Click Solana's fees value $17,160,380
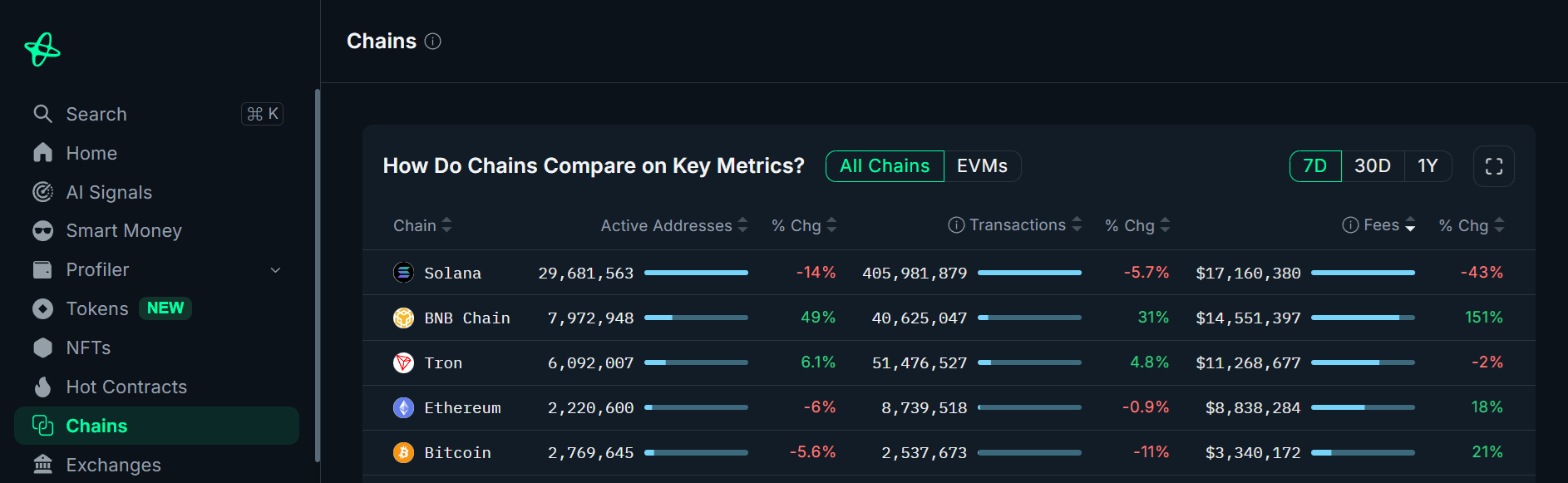1568x483 pixels. pyautogui.click(x=1248, y=273)
